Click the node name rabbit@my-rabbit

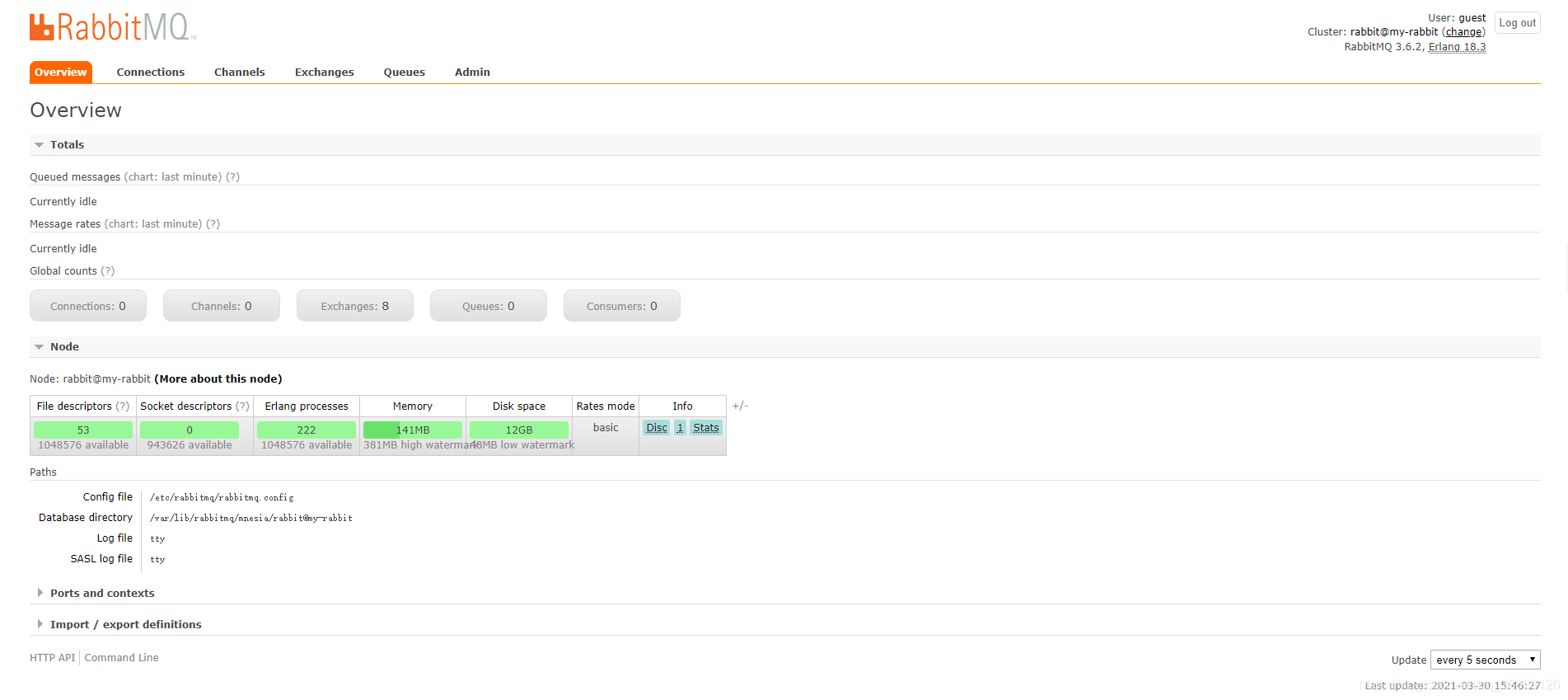(107, 379)
